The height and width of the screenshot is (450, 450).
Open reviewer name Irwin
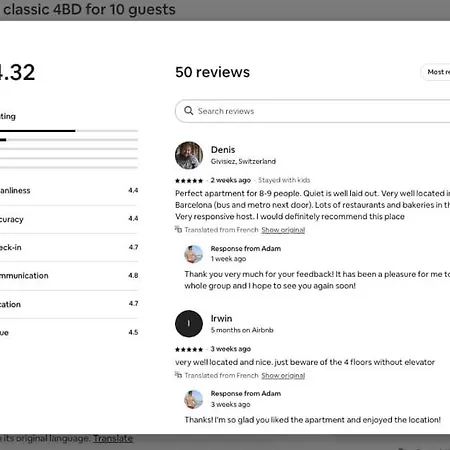coord(221,318)
